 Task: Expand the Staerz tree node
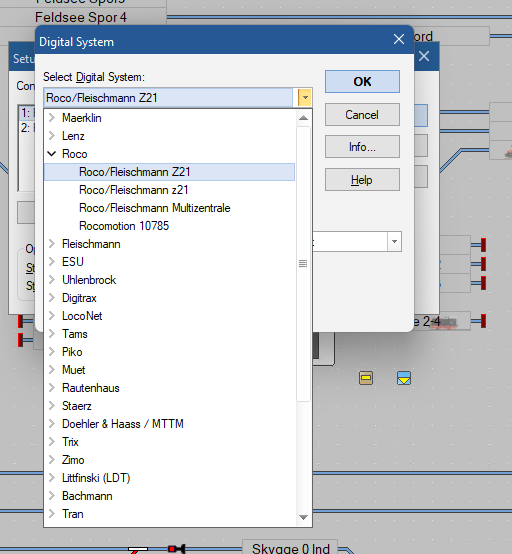point(52,406)
